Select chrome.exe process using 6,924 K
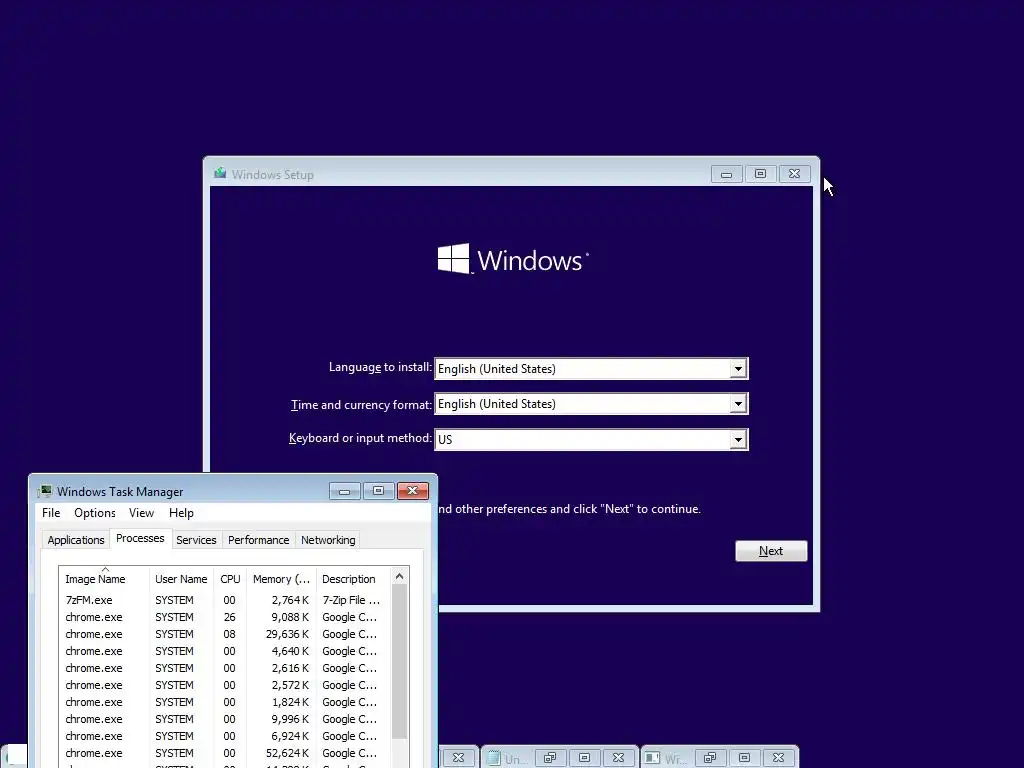 225,735
